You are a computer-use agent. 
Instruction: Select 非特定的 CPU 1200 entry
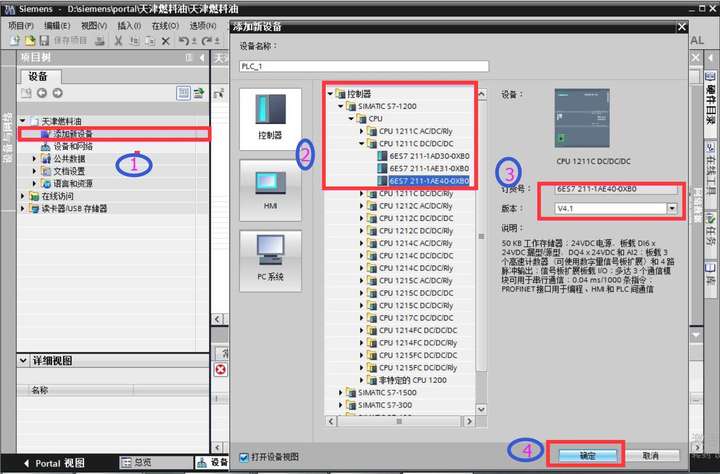tap(412, 380)
